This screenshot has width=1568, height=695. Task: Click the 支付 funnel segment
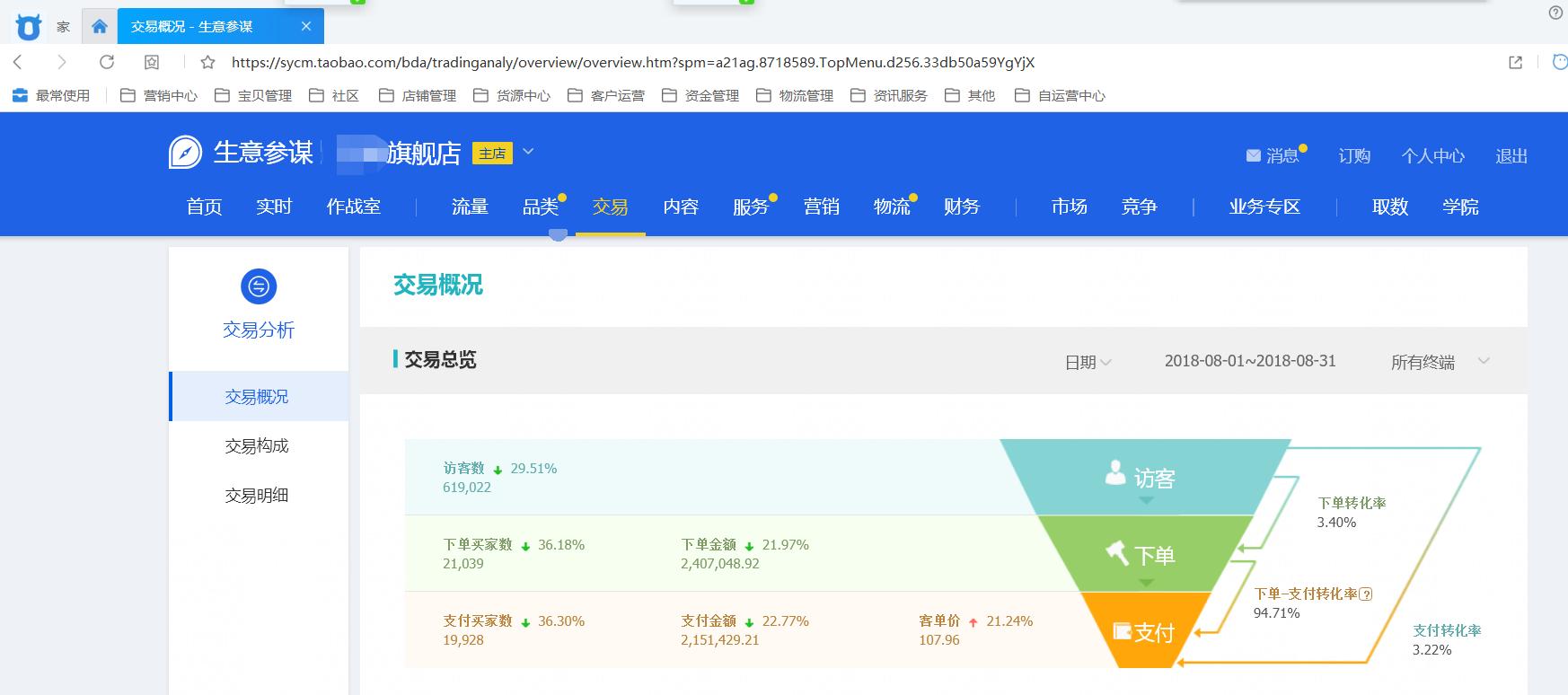1145,631
